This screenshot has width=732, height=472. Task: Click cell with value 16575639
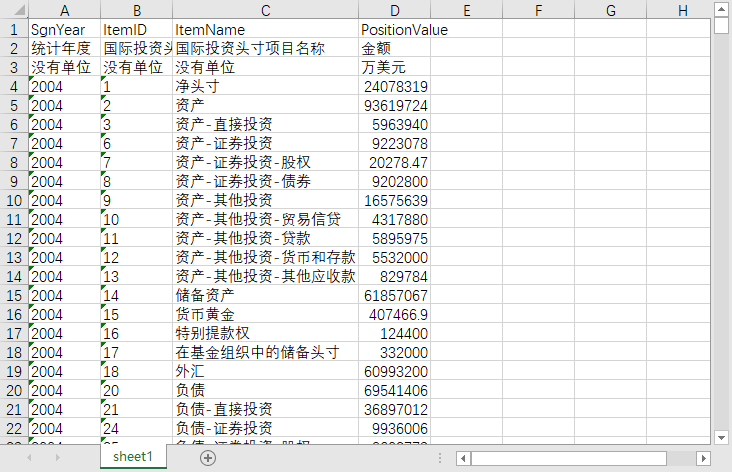394,200
